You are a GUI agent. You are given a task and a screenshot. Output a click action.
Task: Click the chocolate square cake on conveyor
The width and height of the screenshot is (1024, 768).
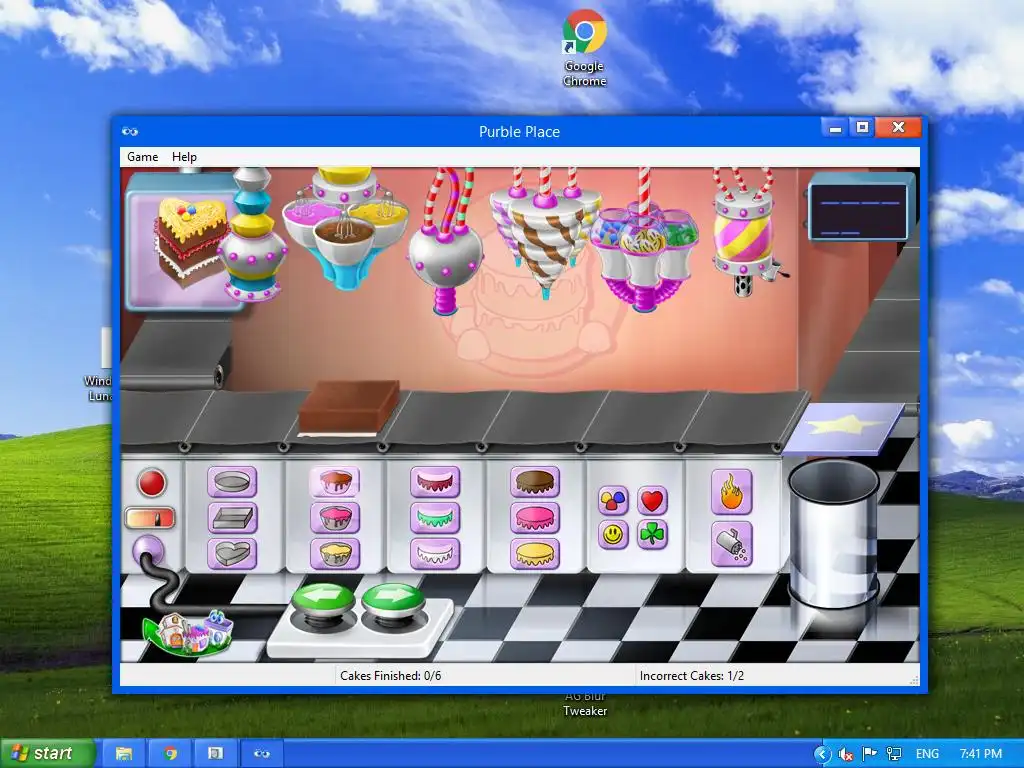coord(348,408)
